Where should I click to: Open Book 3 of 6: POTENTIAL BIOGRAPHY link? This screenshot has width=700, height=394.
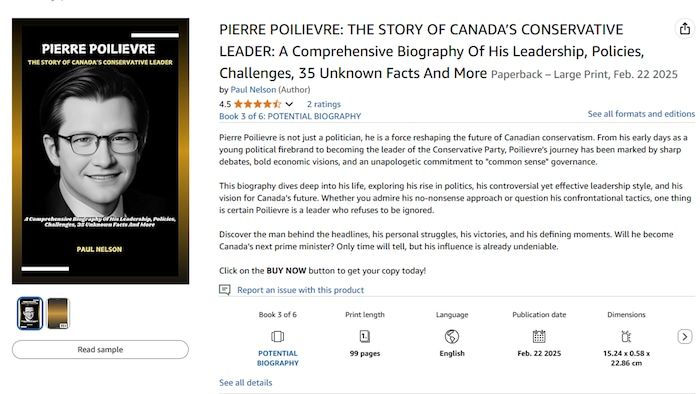[290, 116]
